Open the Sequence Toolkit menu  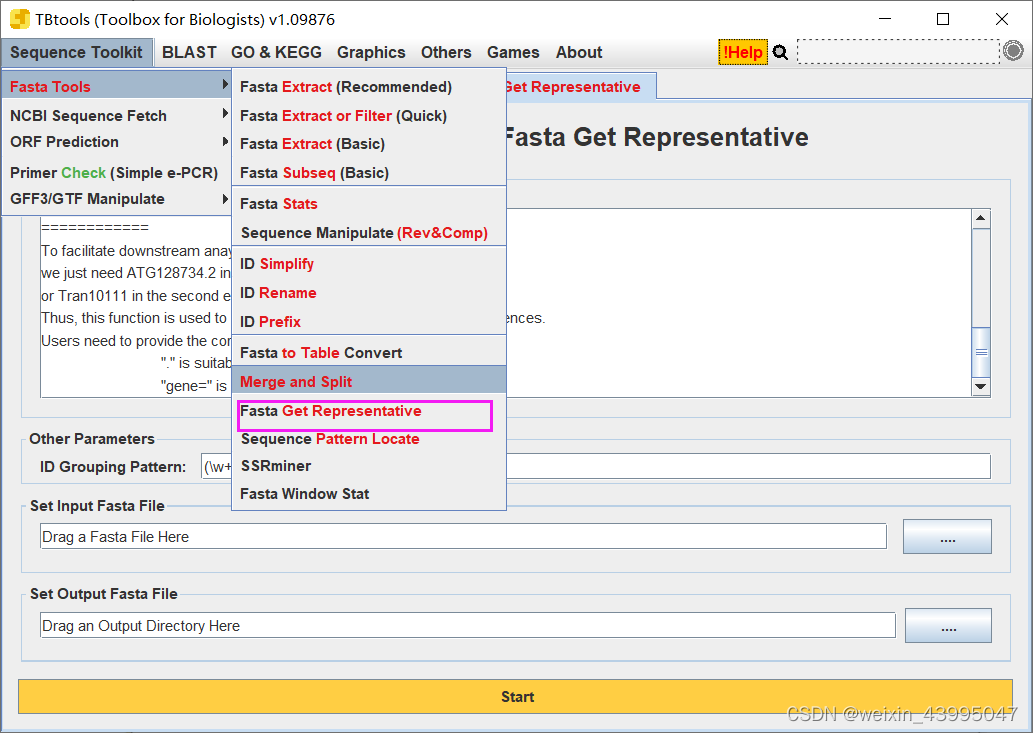(76, 53)
